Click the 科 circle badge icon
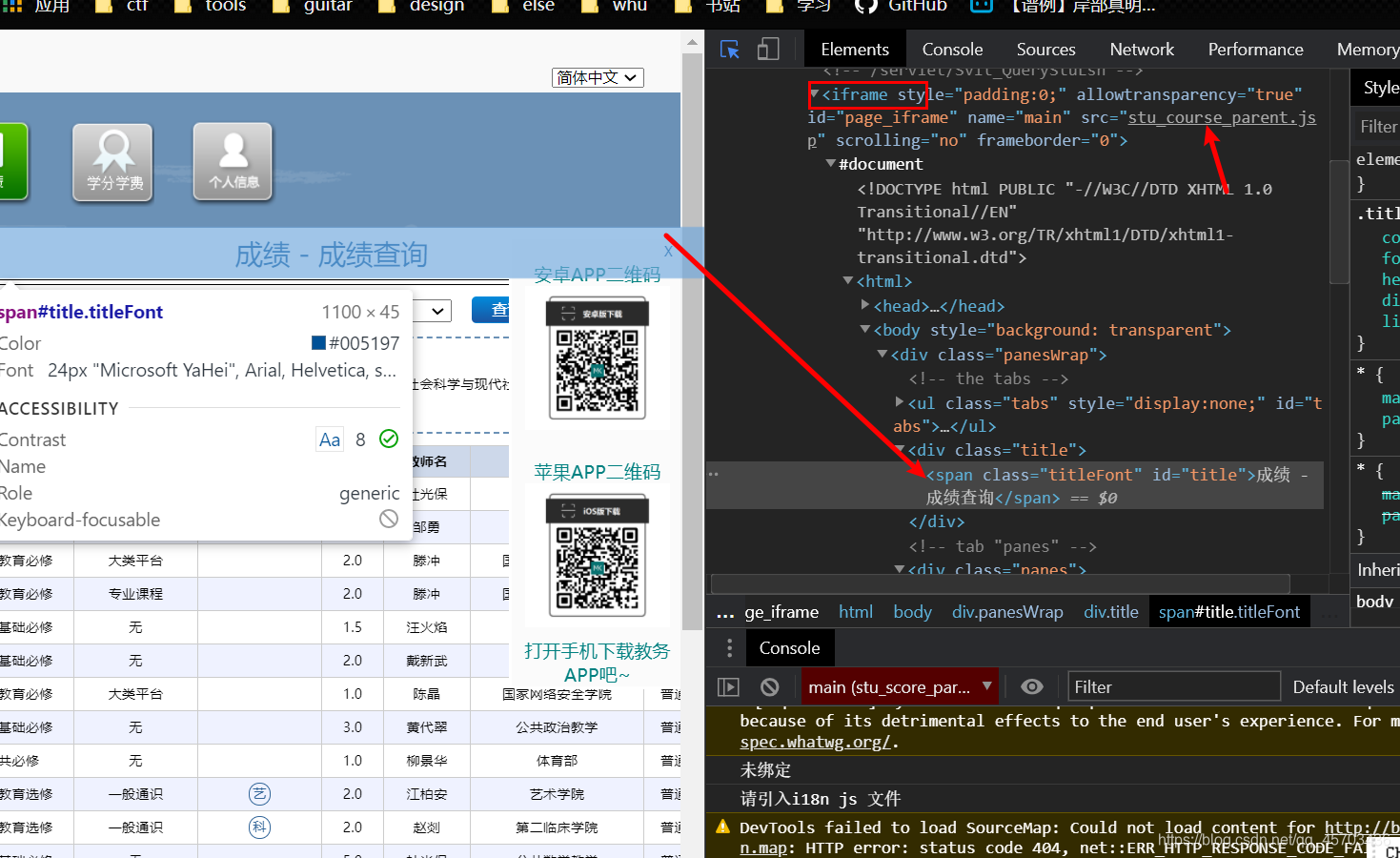Viewport: 1400px width, 858px height. (259, 827)
